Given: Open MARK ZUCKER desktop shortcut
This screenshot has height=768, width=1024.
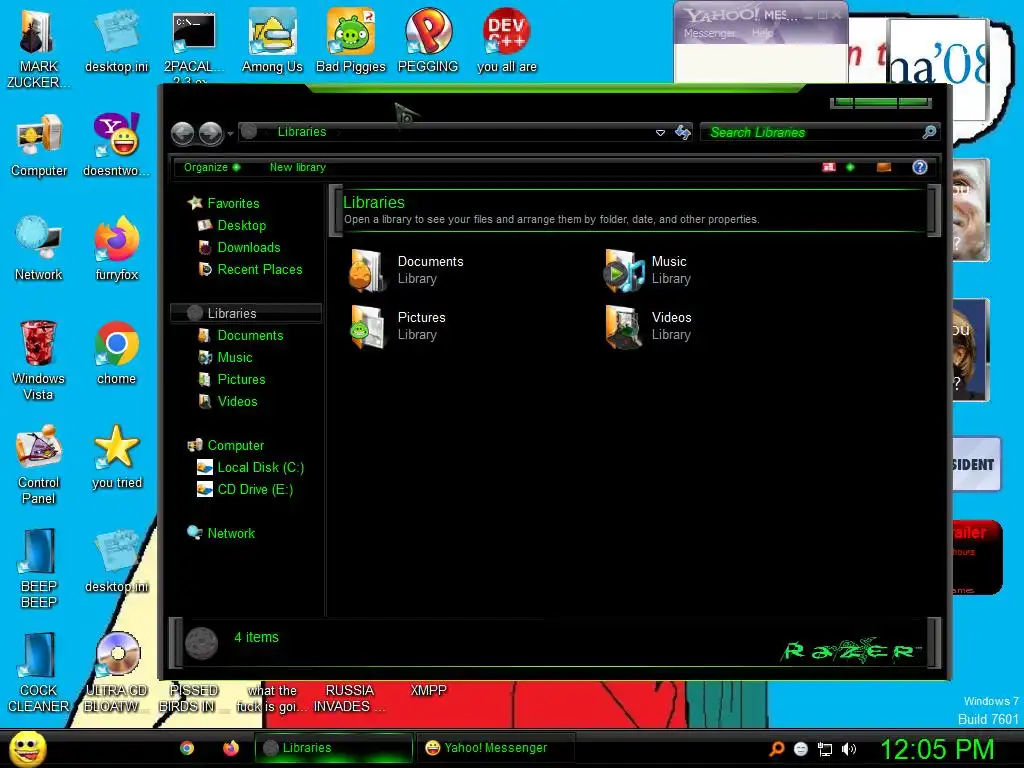Looking at the screenshot, I should [38, 49].
